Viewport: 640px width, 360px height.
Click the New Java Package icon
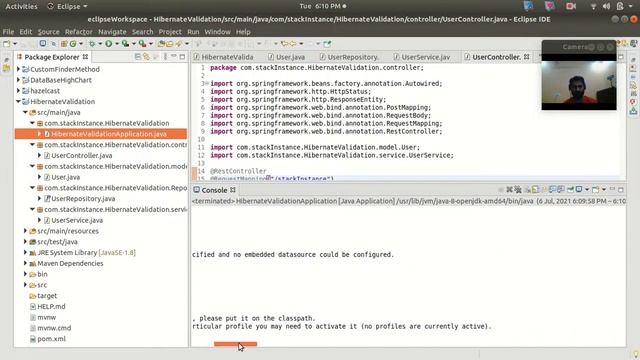[x=64, y=44]
